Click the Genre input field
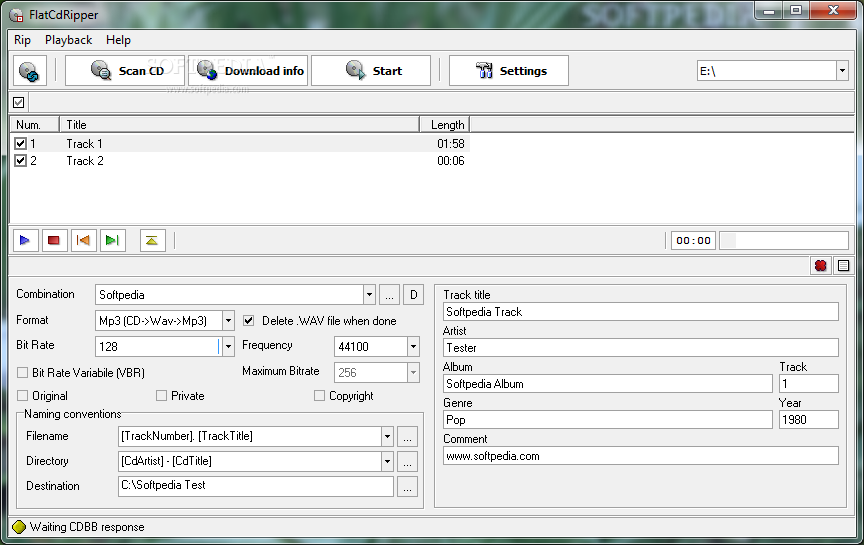The image size is (864, 545). point(608,420)
